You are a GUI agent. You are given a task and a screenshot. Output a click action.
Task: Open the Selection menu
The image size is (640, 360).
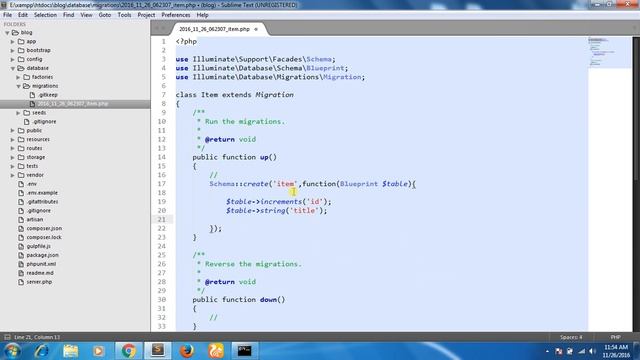(45, 15)
